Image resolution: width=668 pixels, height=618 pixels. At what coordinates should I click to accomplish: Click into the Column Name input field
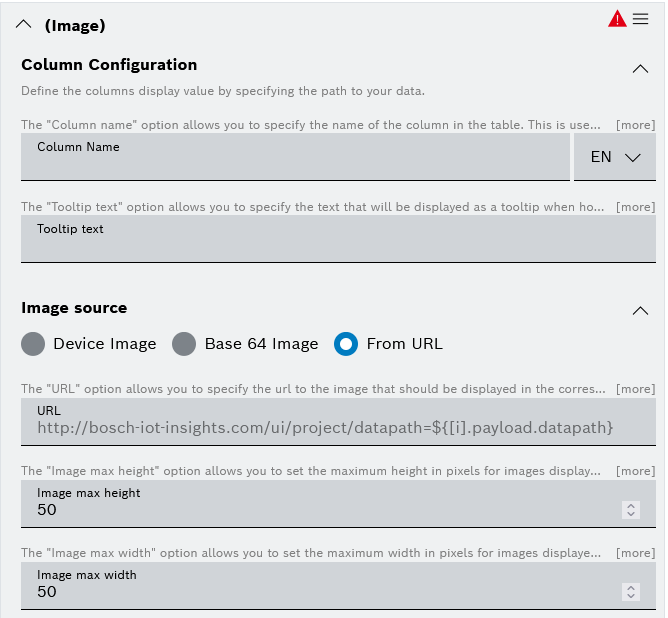[295, 157]
